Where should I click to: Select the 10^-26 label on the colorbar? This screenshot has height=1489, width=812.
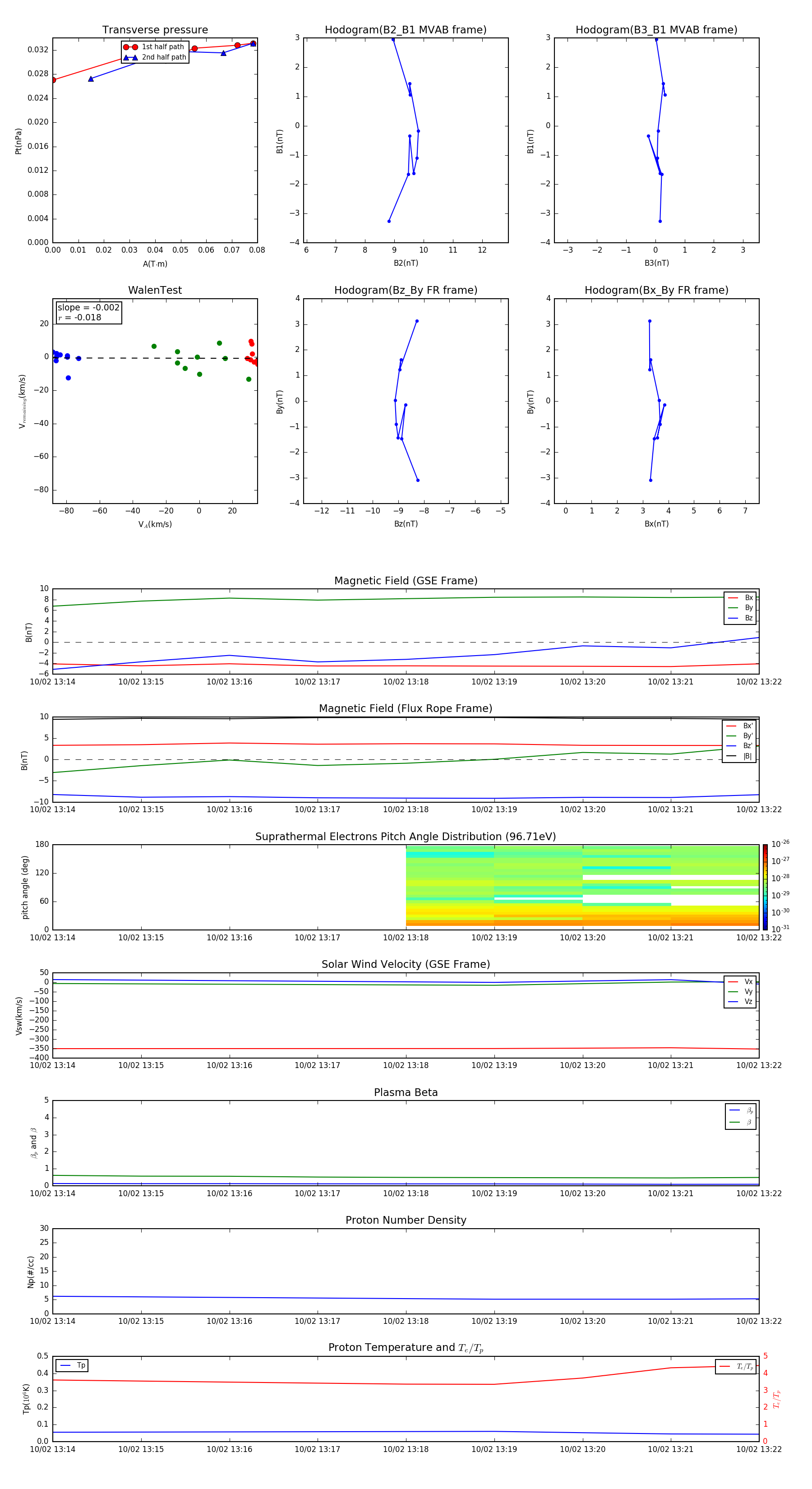[x=780, y=844]
